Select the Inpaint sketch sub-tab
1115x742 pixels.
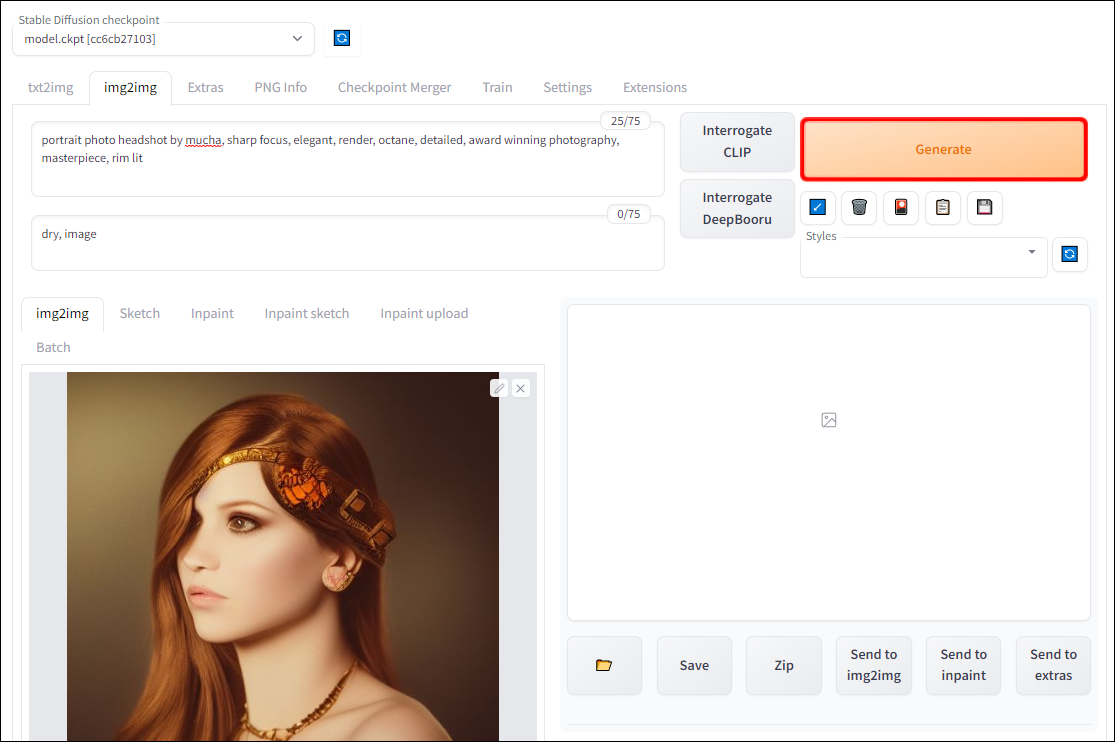pyautogui.click(x=306, y=314)
